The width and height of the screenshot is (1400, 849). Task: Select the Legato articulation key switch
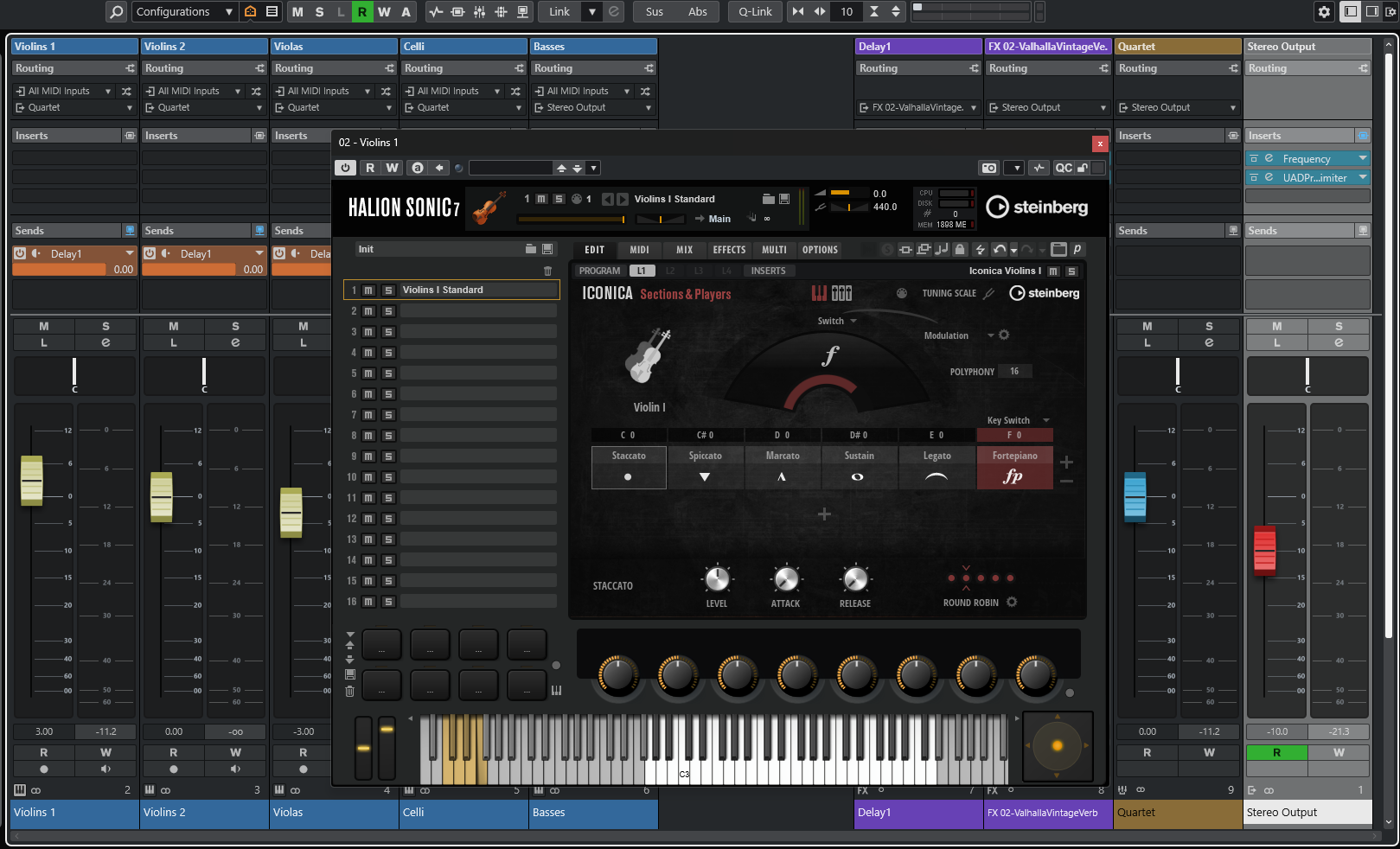tap(937, 467)
